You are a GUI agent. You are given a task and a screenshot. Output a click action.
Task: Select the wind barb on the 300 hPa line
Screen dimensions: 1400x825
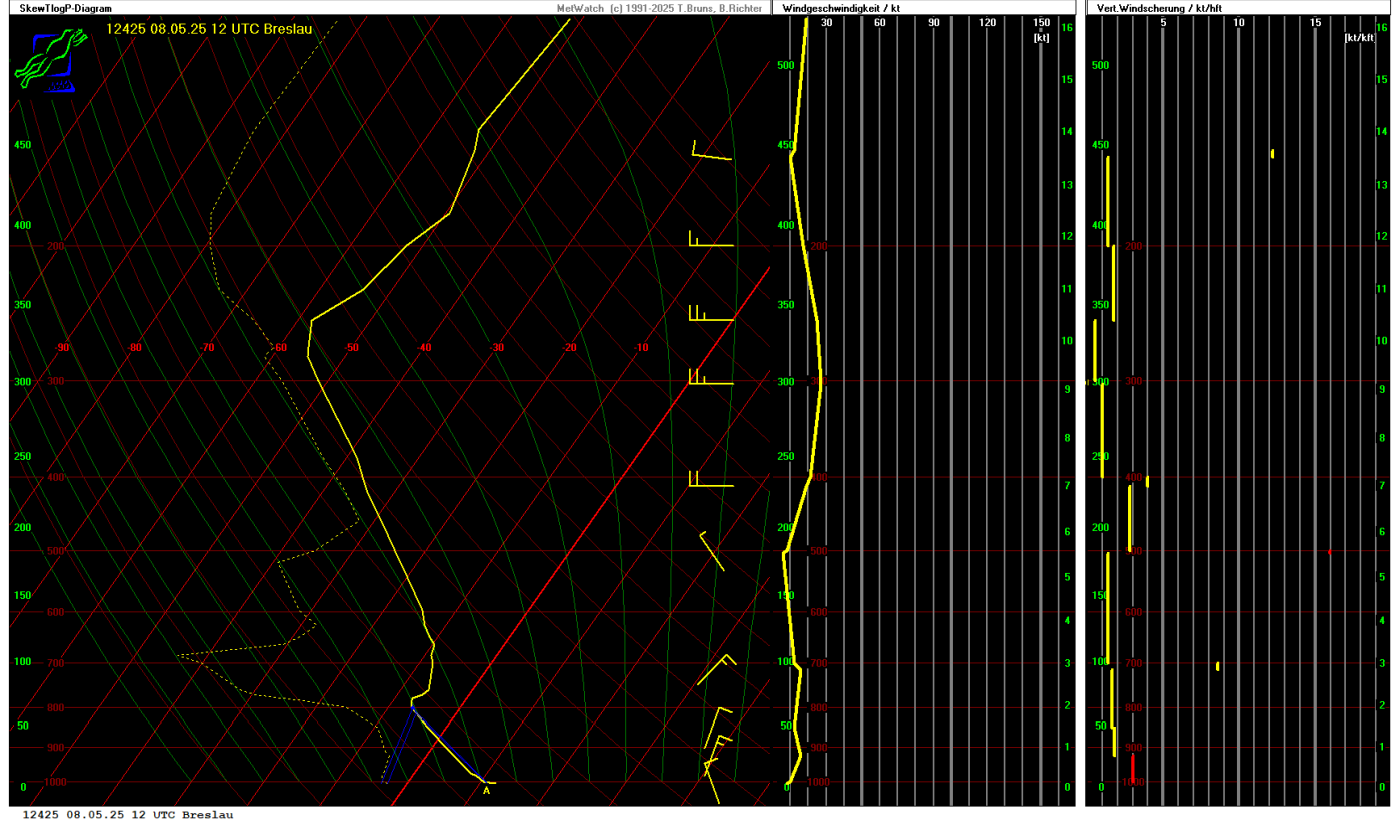(711, 377)
